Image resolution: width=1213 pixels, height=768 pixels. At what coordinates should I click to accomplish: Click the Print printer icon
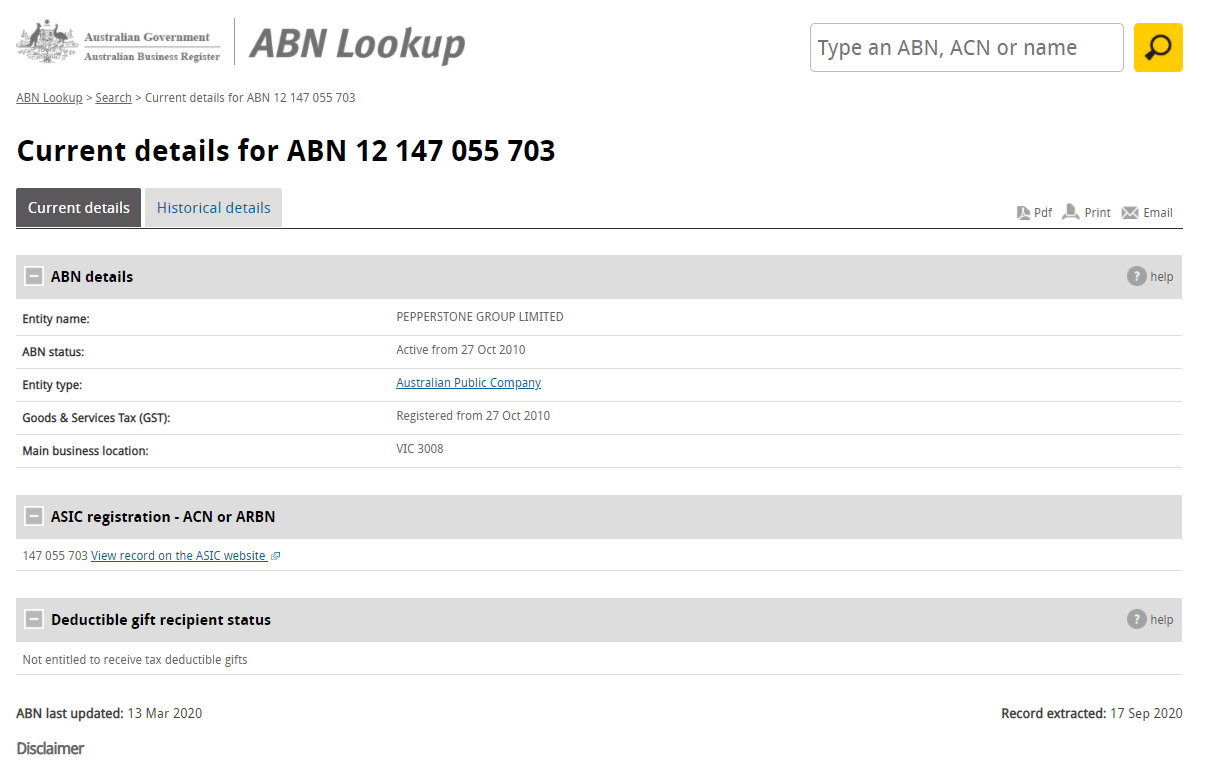(1071, 212)
